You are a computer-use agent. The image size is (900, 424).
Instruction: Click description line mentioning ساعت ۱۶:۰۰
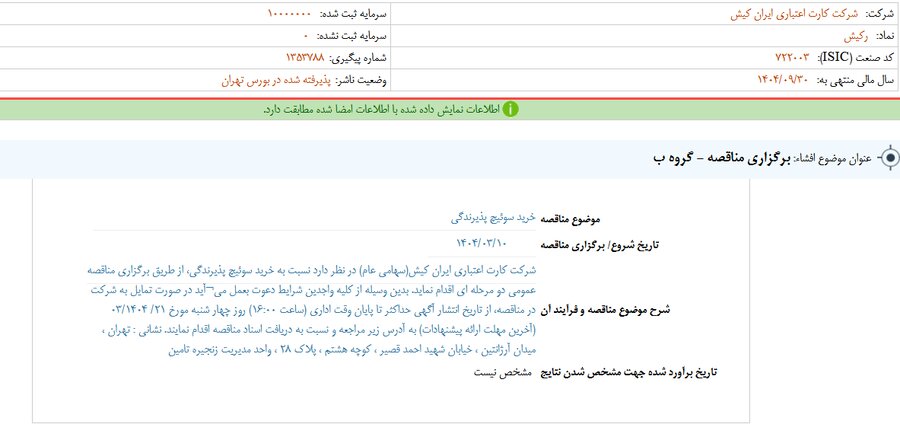324,310
